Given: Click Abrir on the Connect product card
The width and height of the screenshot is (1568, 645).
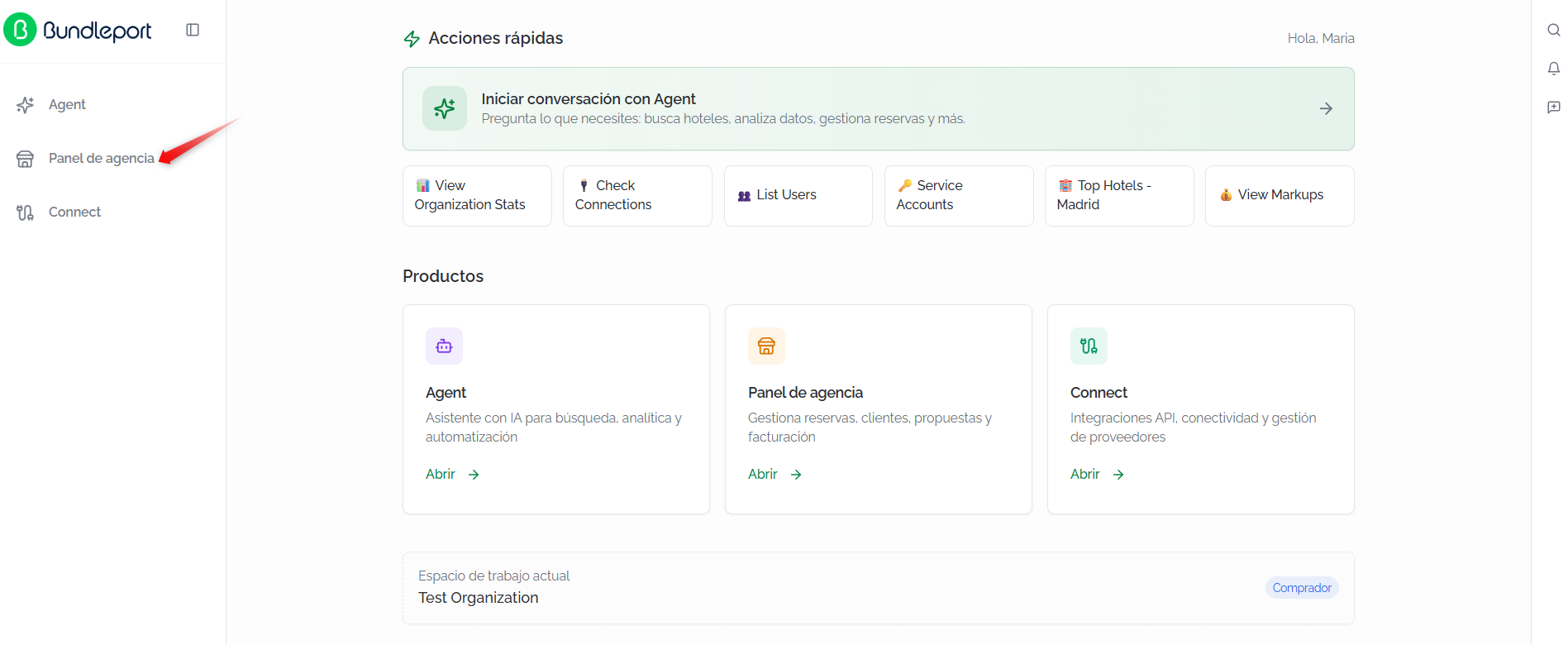Looking at the screenshot, I should click(1097, 475).
